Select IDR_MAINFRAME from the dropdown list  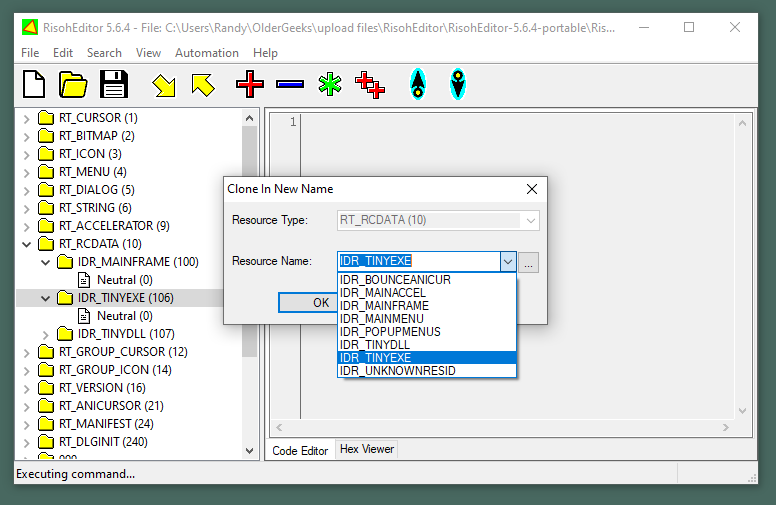pos(427,305)
